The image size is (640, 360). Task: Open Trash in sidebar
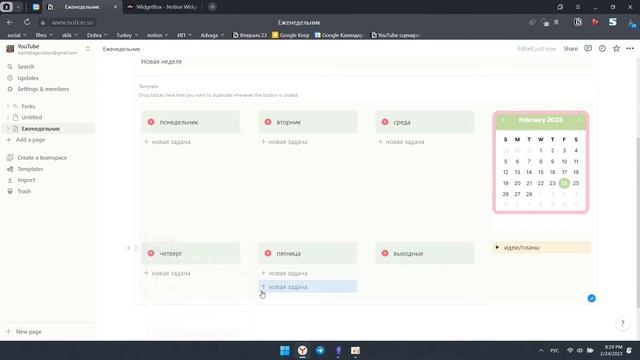coord(24,191)
